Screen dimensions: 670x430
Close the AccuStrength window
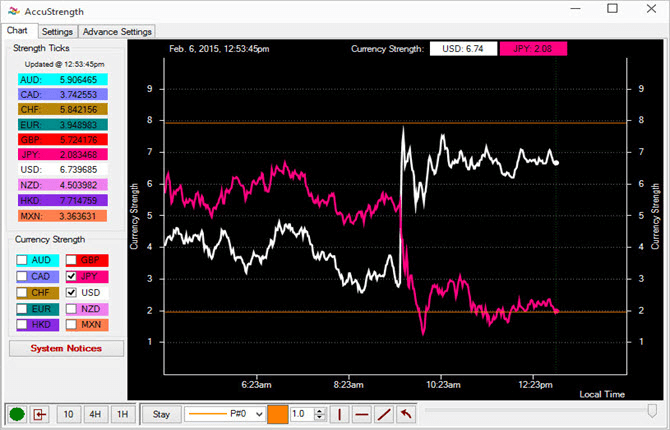(651, 9)
